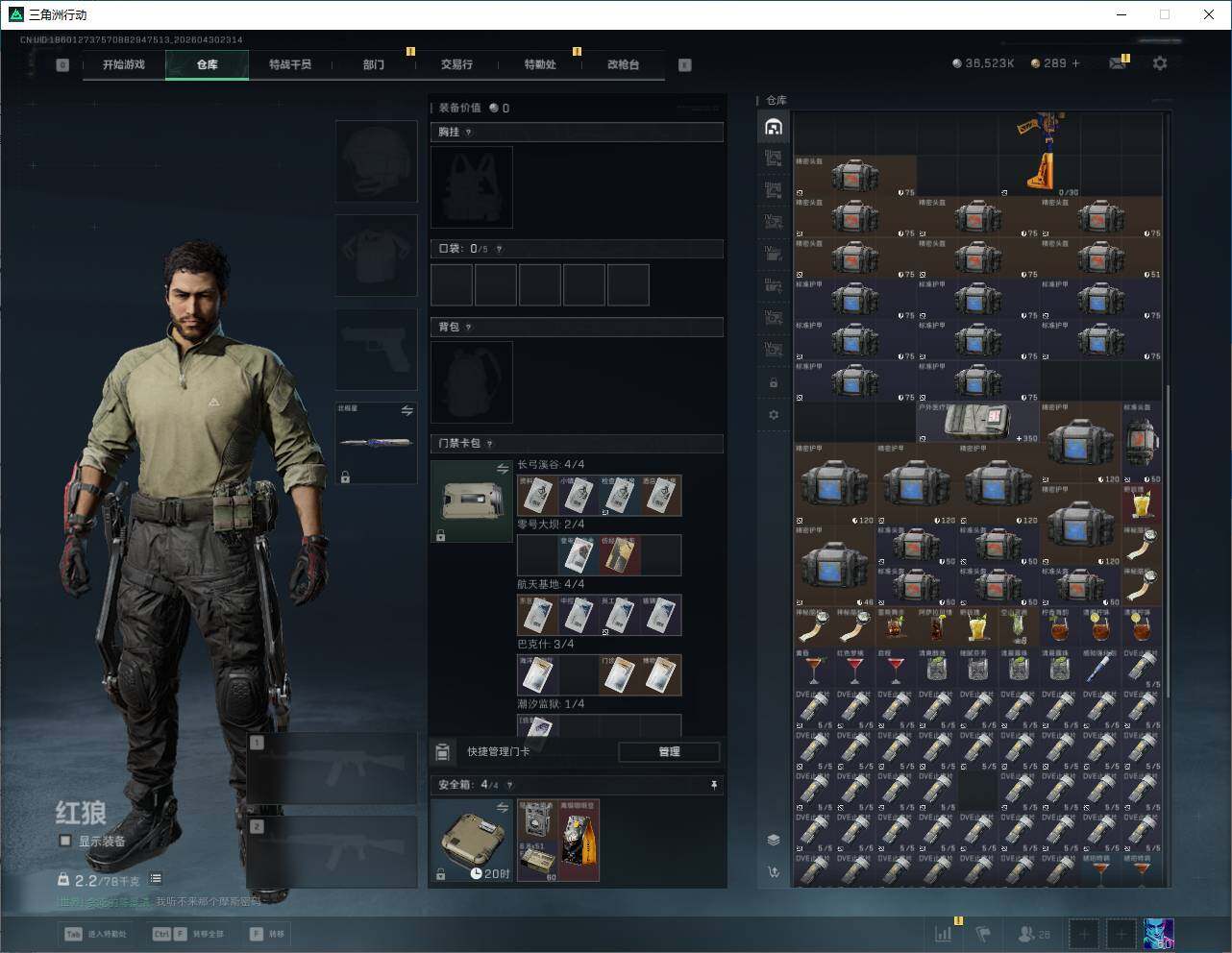Screen dimensions: 1232x953
Task: Click the empty body armor slot
Action: [377, 256]
